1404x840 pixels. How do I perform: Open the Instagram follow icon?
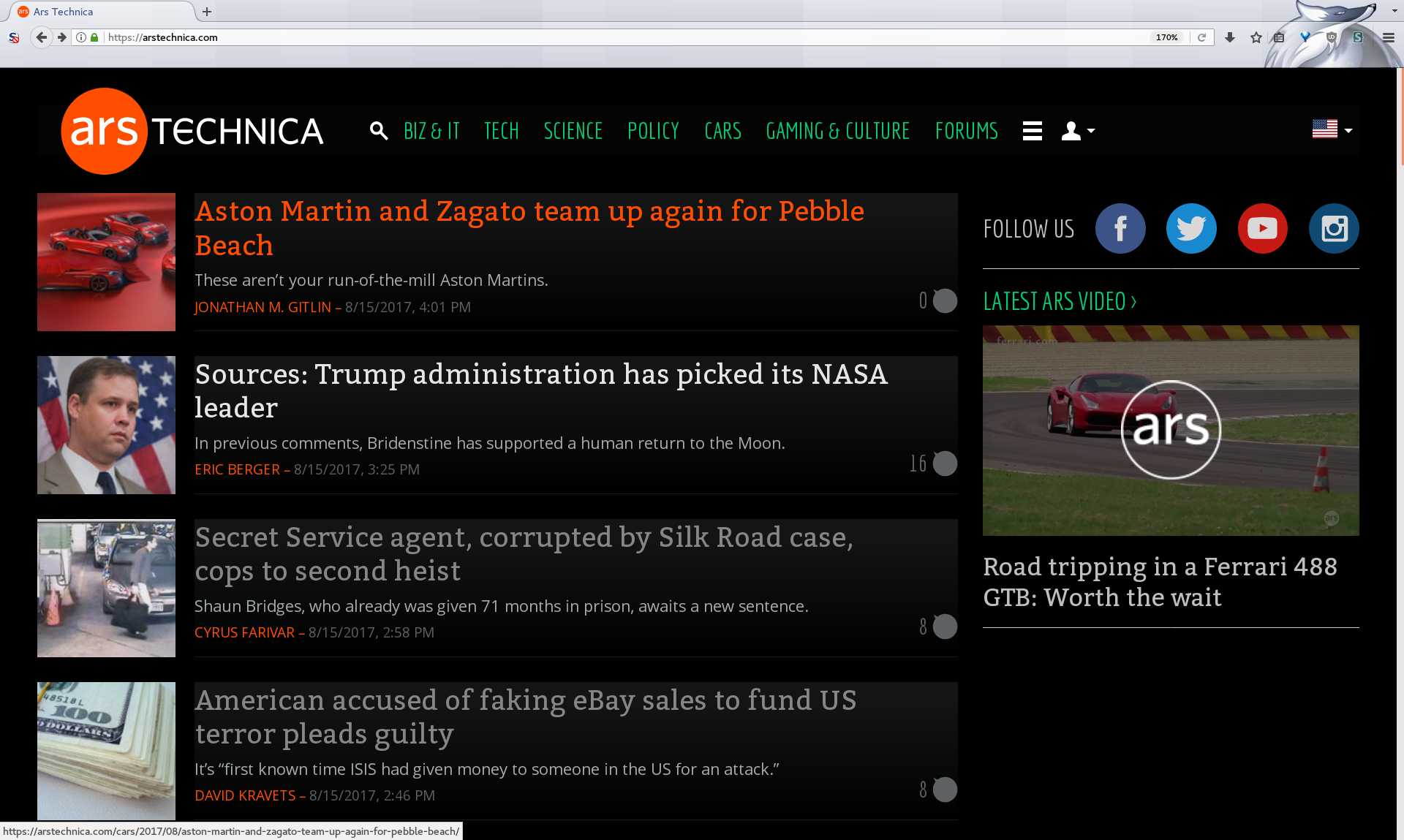(x=1333, y=228)
